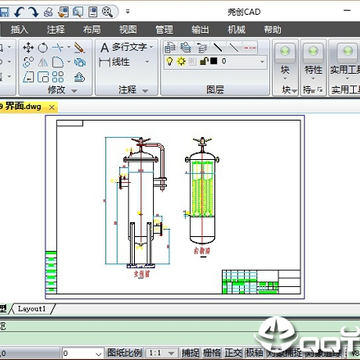Open the 注释 ribbon tab

point(55,30)
